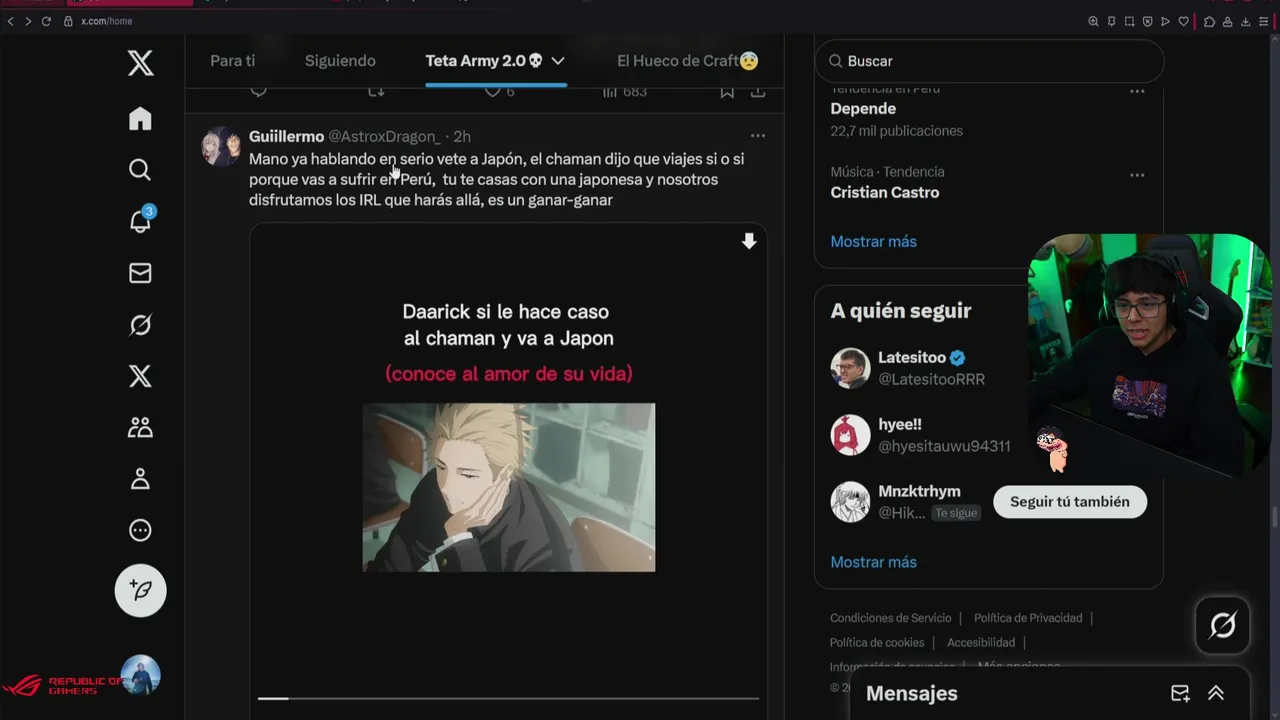Open the browser profile account icon
Viewport: 1280px width, 720px height.
[1227, 21]
